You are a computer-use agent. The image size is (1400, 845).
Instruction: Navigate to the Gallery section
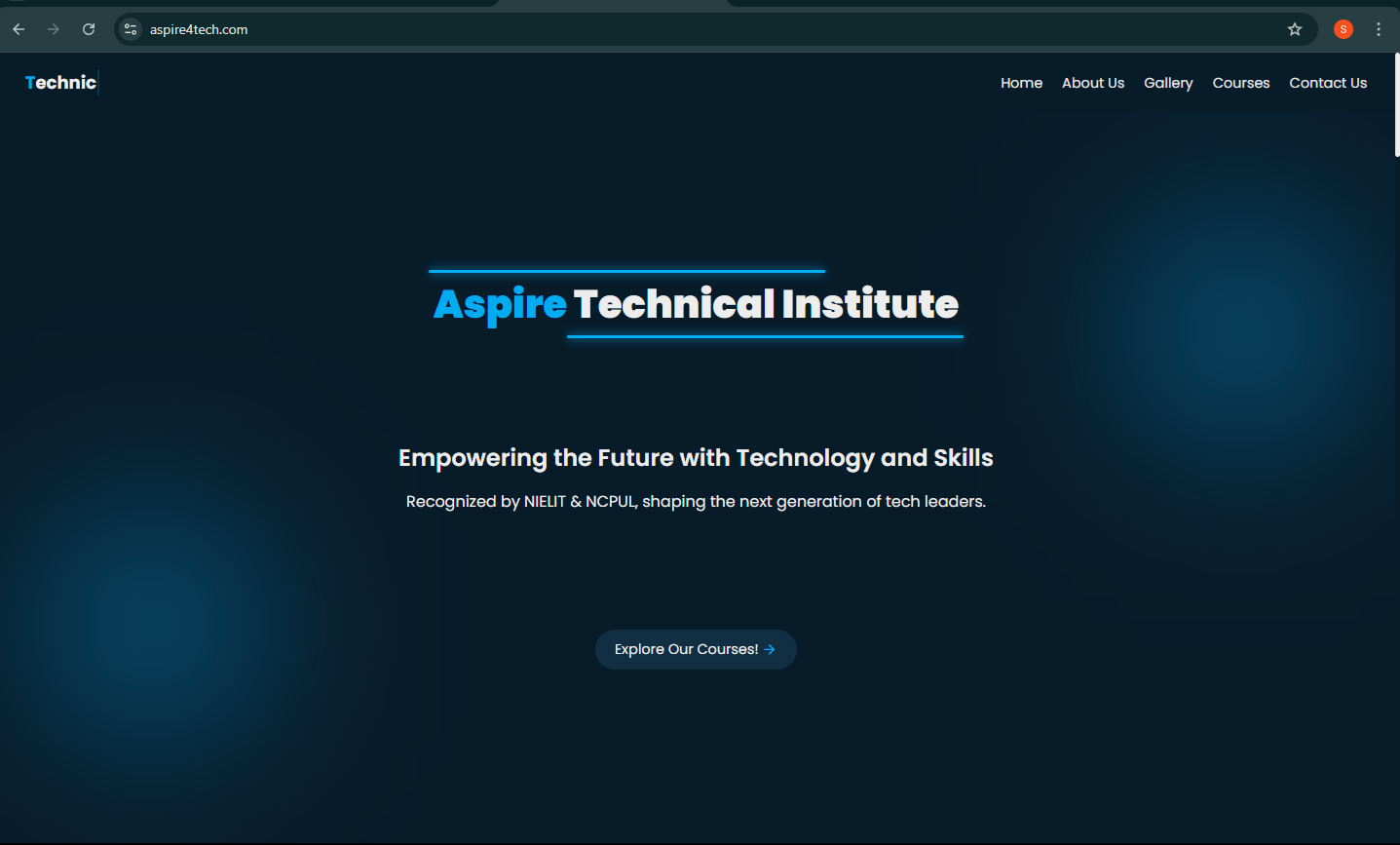click(1168, 83)
